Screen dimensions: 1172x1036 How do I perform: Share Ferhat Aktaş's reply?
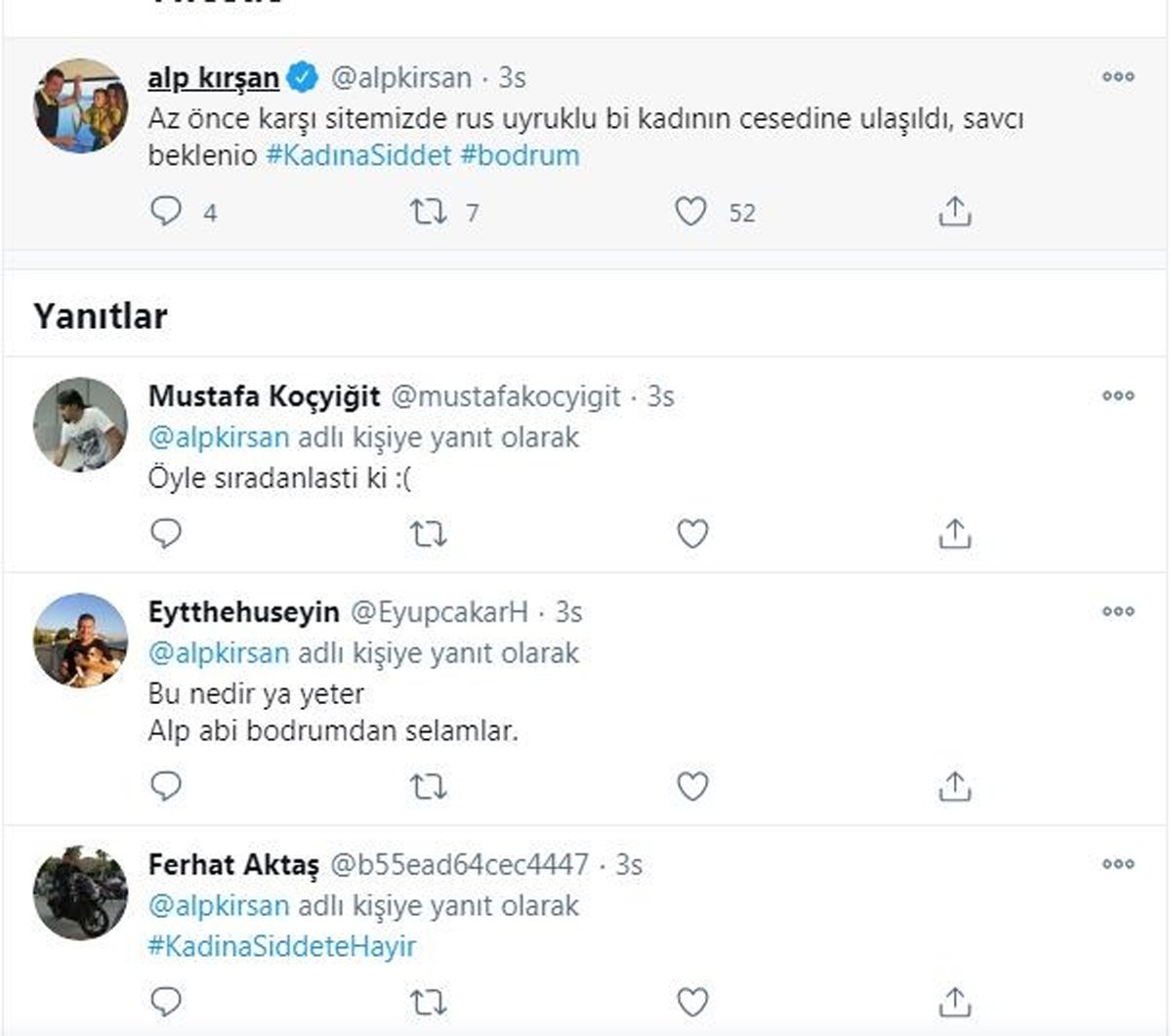[x=954, y=1002]
